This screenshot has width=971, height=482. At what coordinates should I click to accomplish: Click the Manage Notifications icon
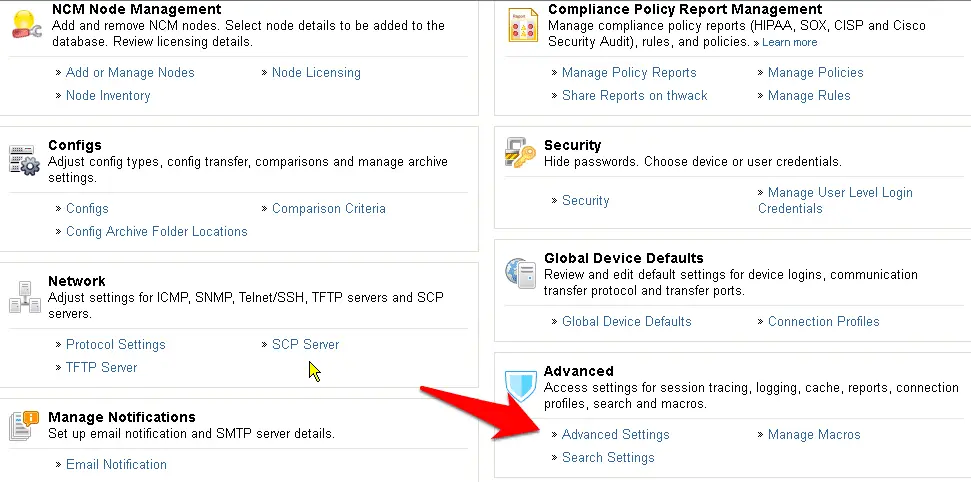click(25, 426)
